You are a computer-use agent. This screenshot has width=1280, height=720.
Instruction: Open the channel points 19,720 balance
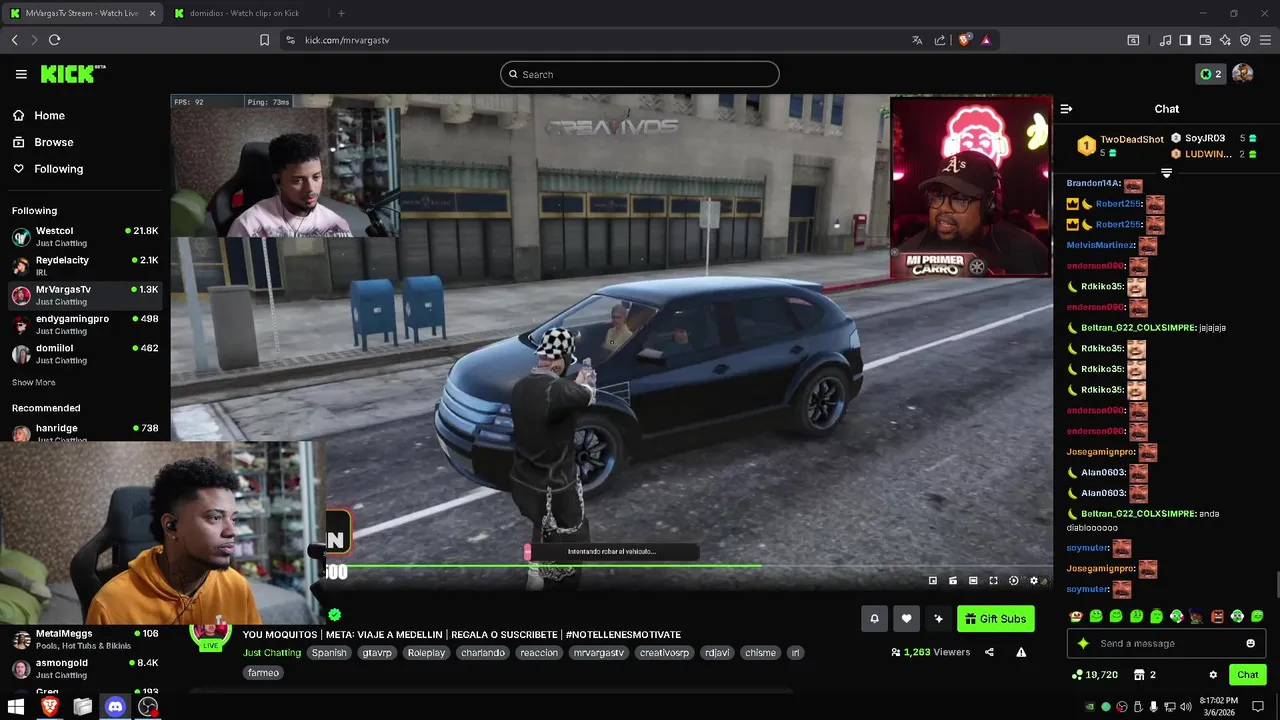pos(1094,675)
